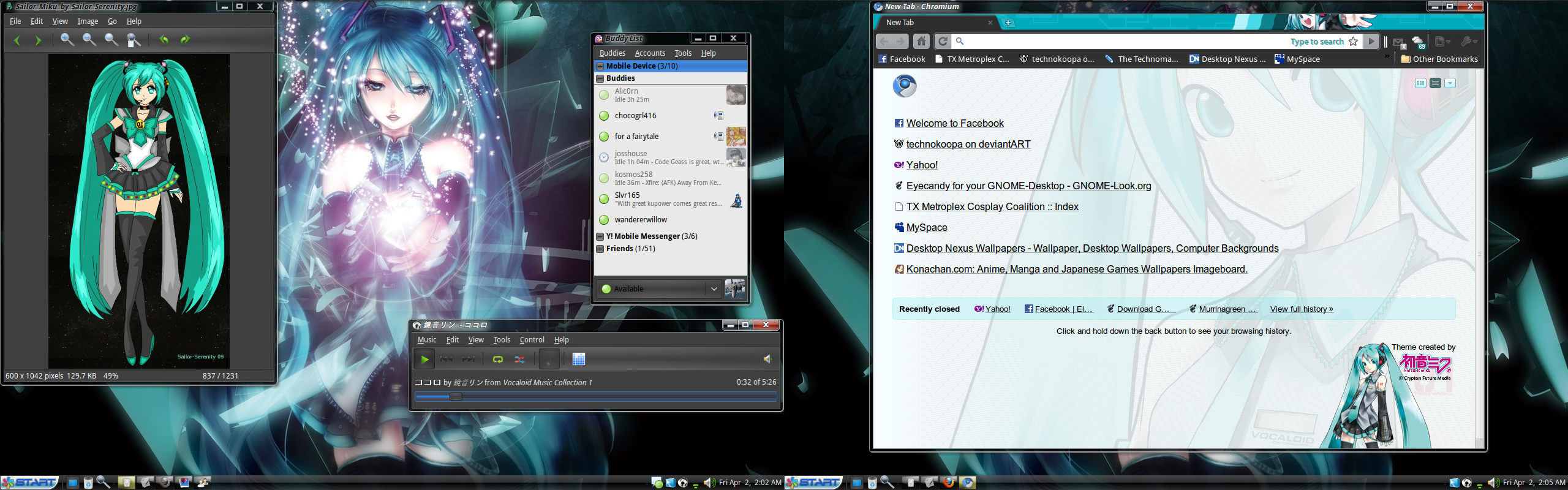Screen dimensions: 1568x490
Task: Switch new tab page to thumbnail view
Action: click(x=1420, y=83)
